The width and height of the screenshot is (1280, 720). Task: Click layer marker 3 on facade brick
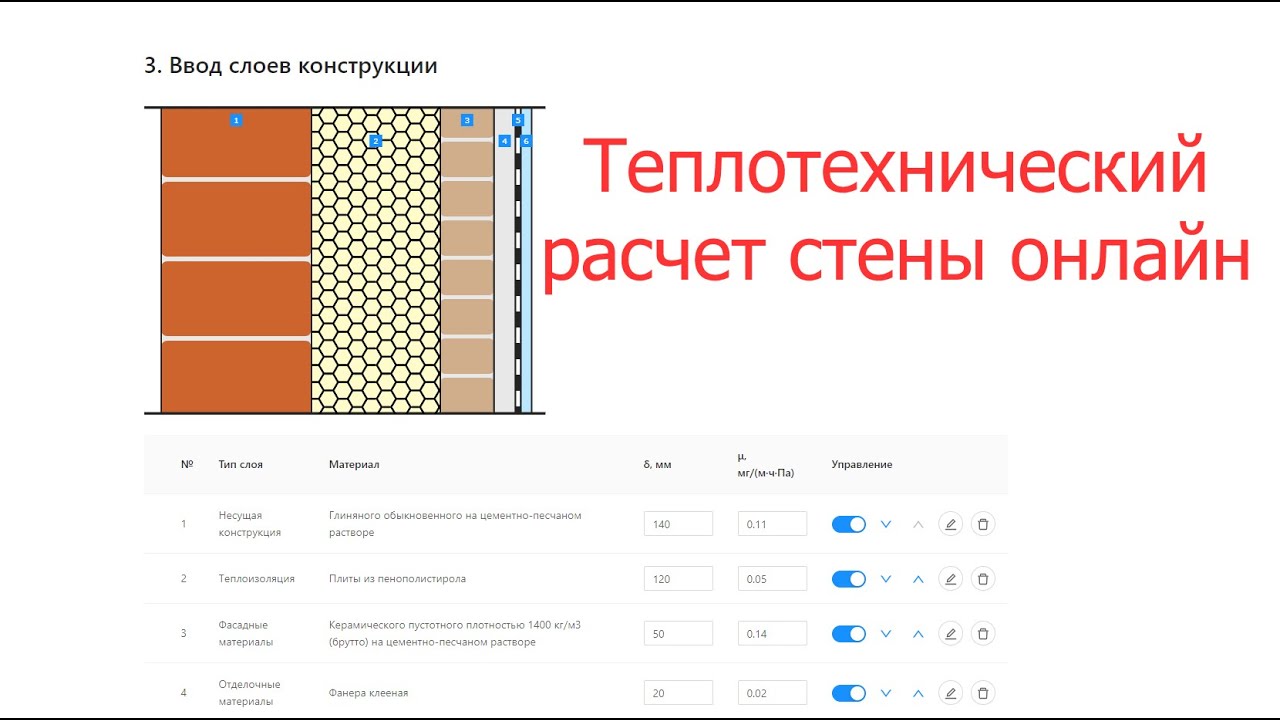click(x=467, y=120)
